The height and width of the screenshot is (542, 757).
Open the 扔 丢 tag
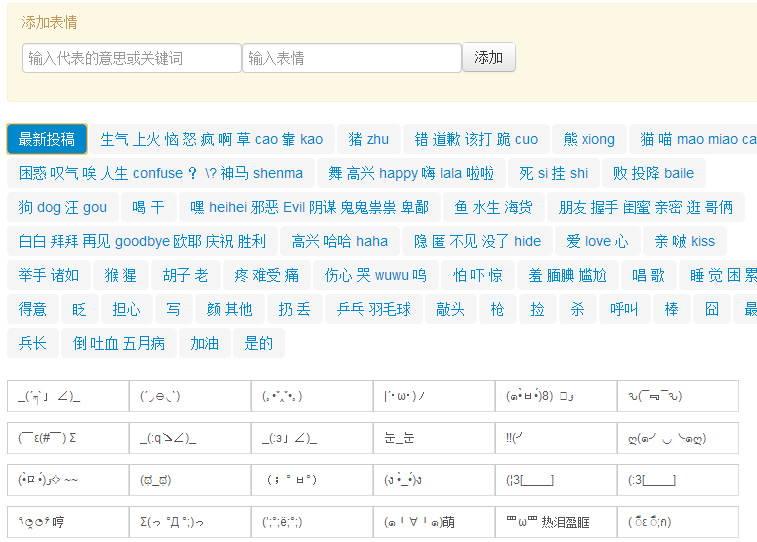tap(294, 309)
